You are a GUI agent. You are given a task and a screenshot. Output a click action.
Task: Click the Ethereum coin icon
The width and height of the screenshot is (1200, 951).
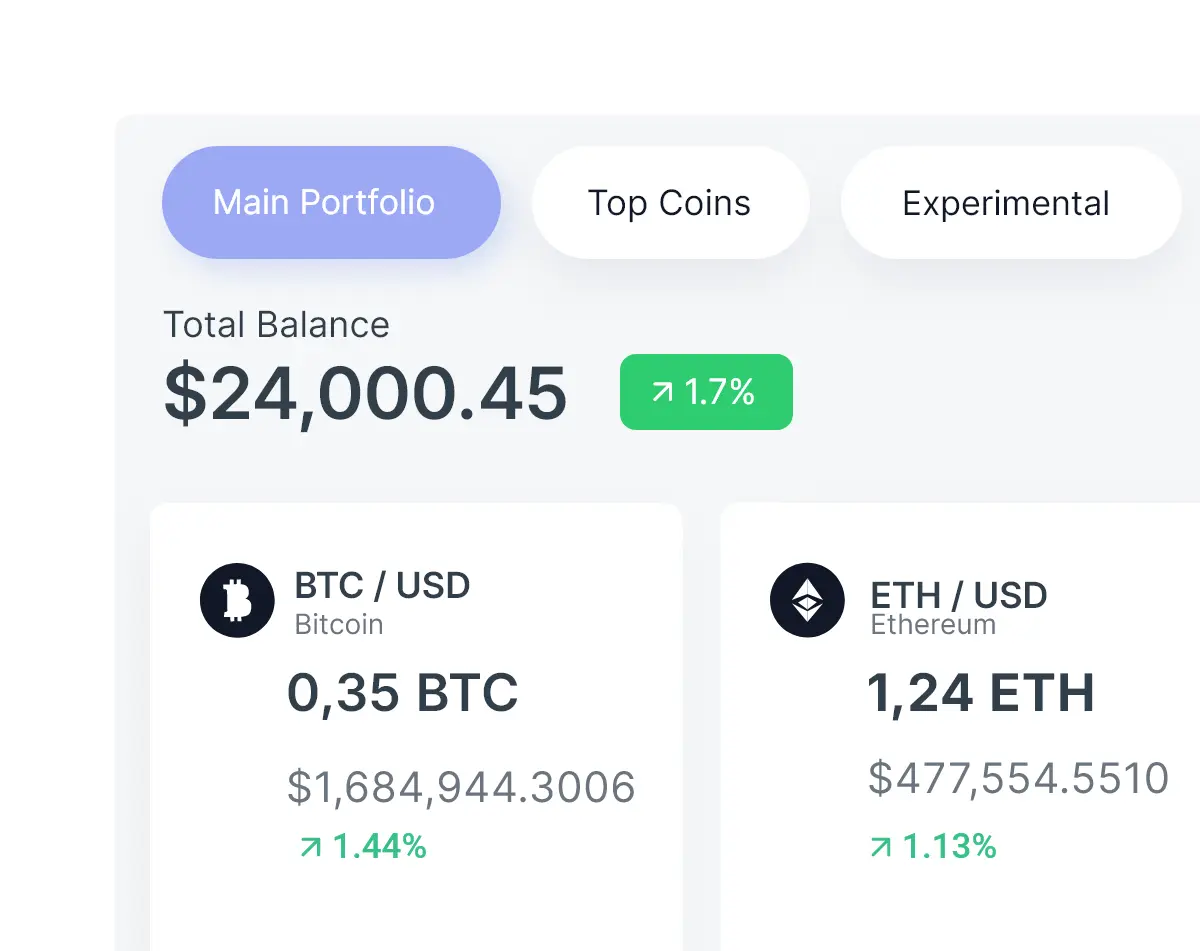click(808, 601)
